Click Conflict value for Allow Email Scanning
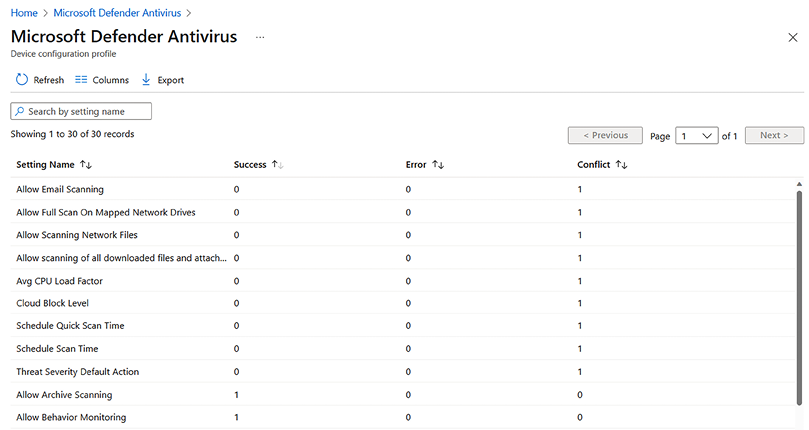 [579, 189]
